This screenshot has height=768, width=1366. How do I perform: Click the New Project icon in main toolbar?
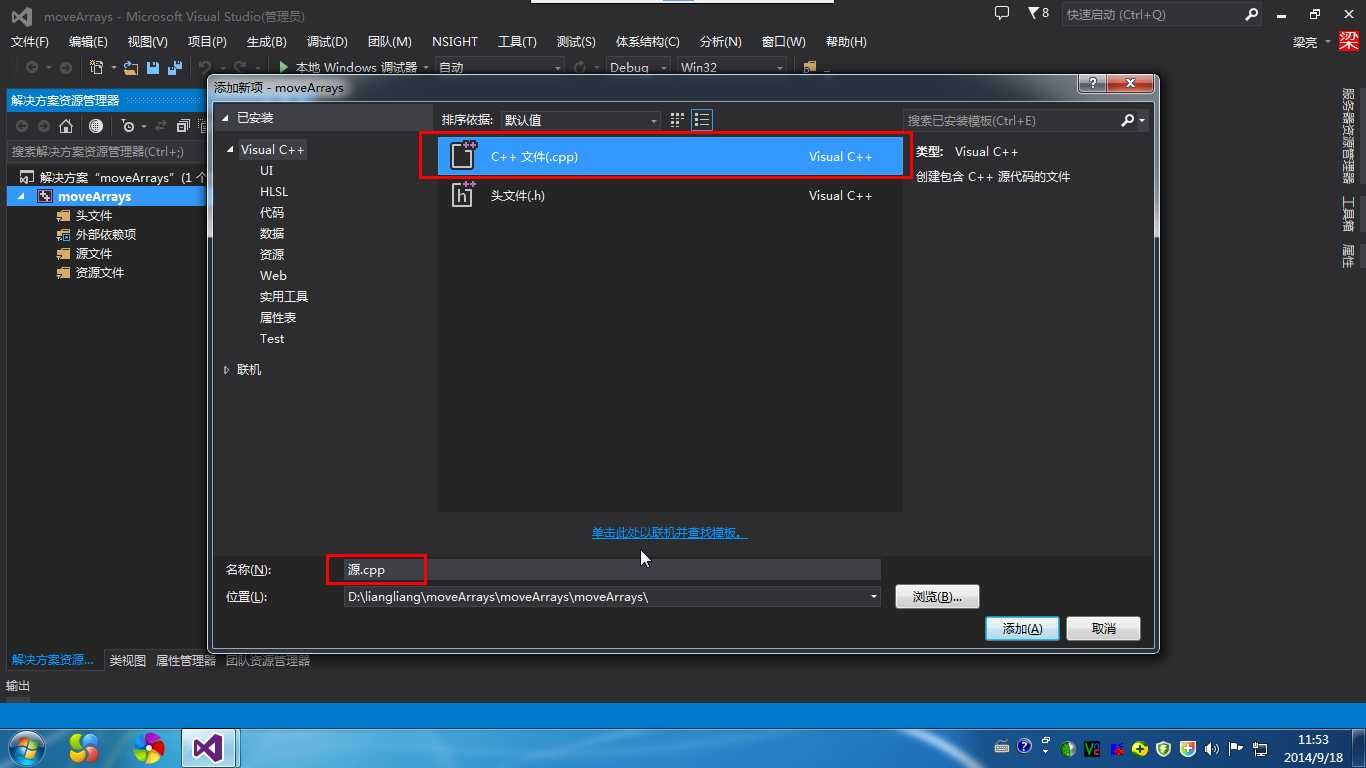click(96, 67)
